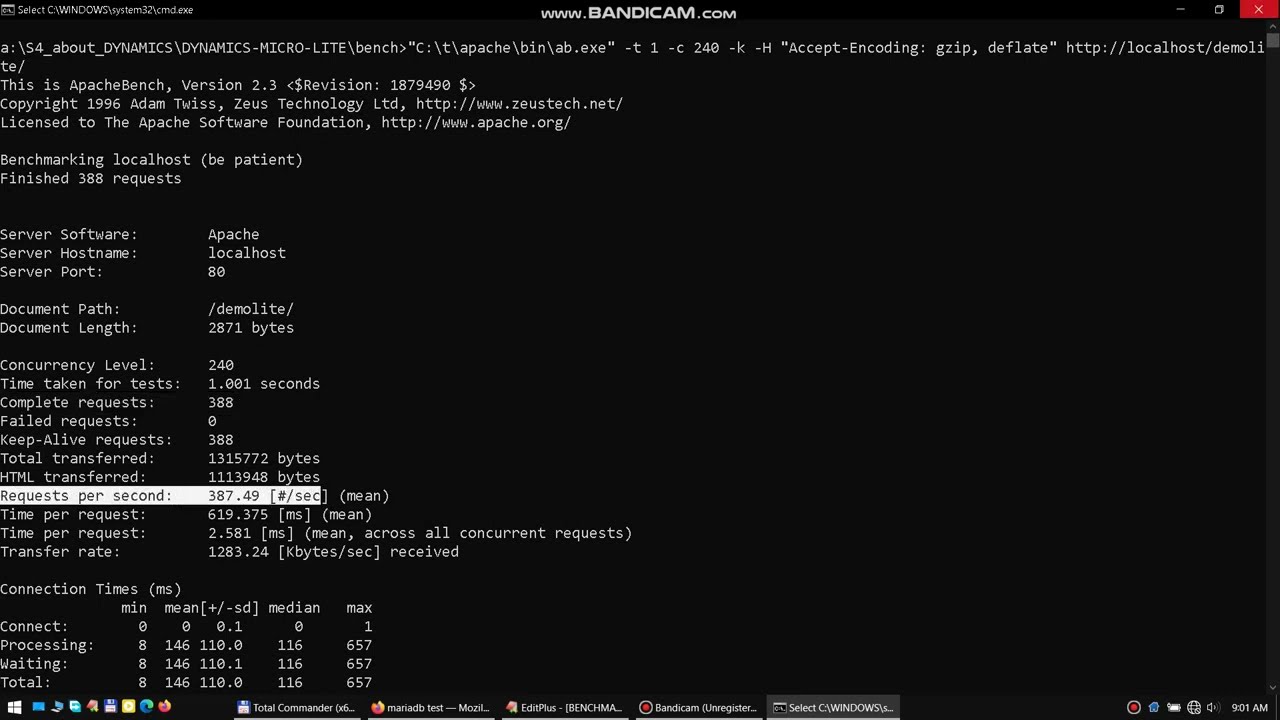Click Benchmarking localhost (be patient) line

(151, 160)
